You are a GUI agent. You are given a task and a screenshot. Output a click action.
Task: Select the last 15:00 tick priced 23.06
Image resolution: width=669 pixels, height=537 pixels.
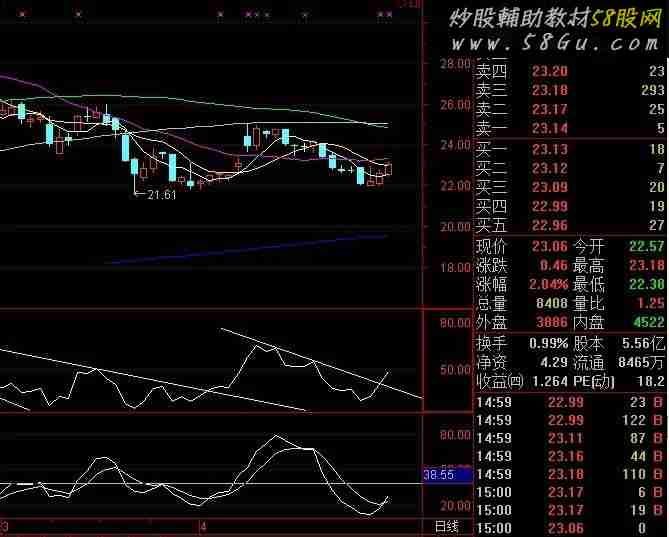[x=570, y=528]
